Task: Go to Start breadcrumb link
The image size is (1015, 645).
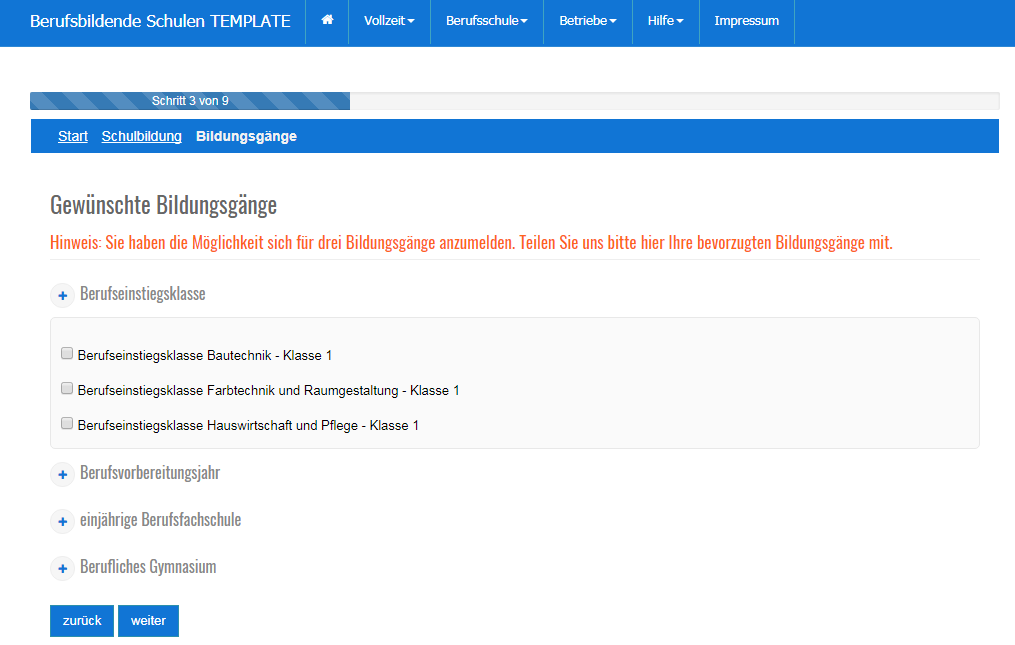Action: click(73, 136)
